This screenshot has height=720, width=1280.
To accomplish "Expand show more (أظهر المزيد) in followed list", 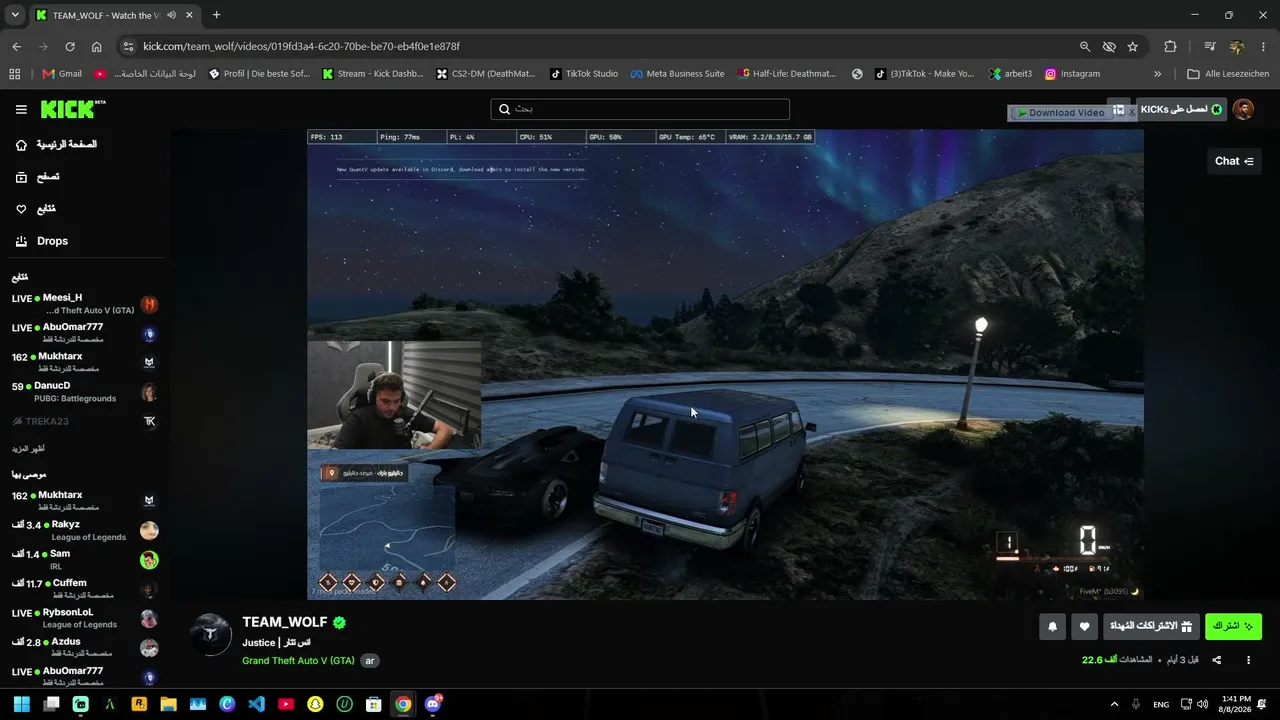I will [x=28, y=449].
